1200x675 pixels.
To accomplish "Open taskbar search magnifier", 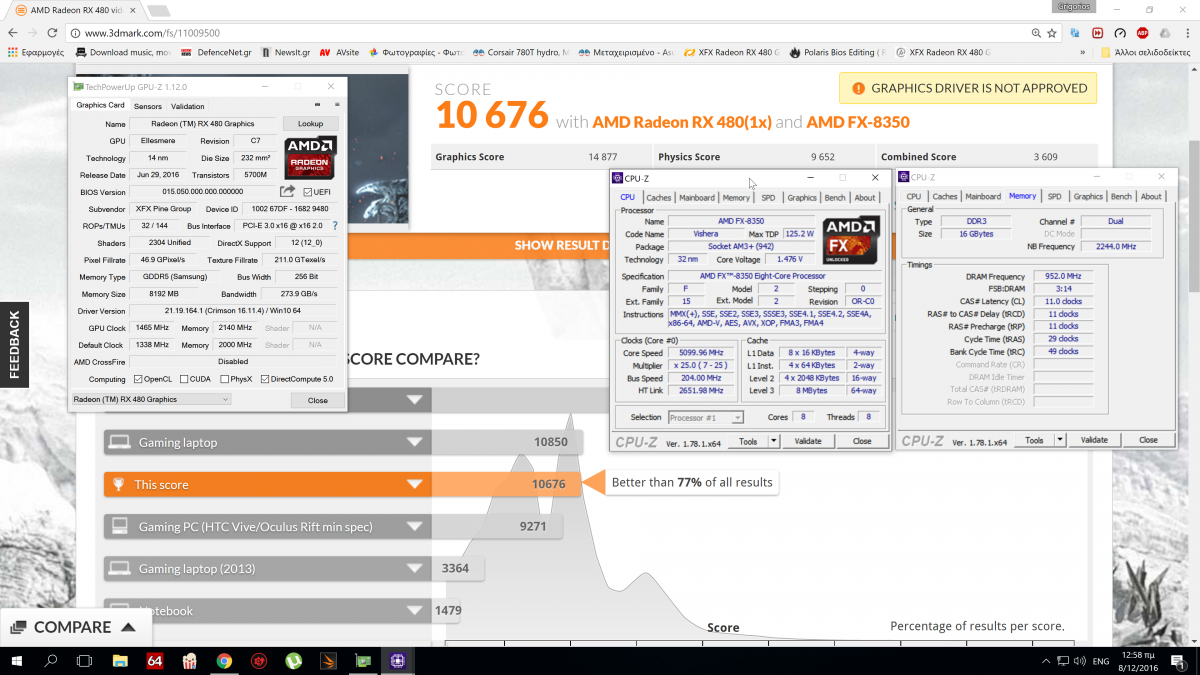I will click(51, 661).
